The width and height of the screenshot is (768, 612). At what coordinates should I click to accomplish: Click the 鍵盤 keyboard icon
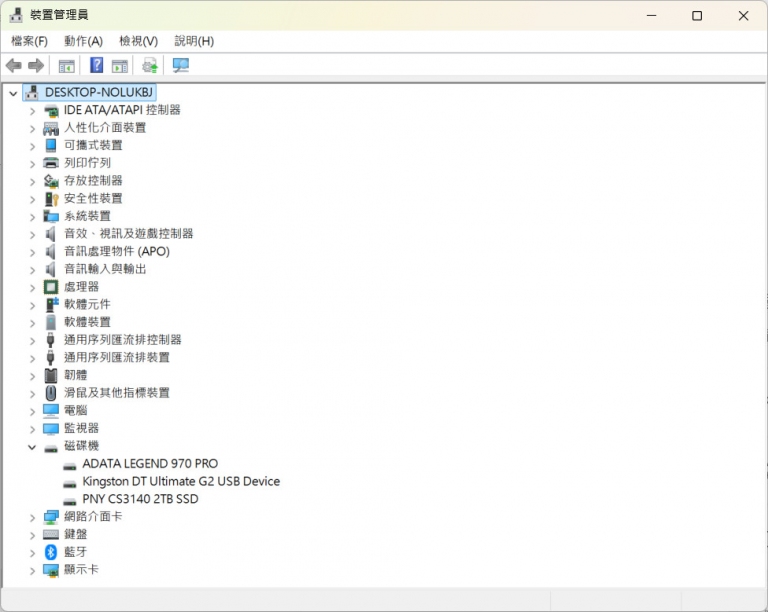click(x=51, y=535)
